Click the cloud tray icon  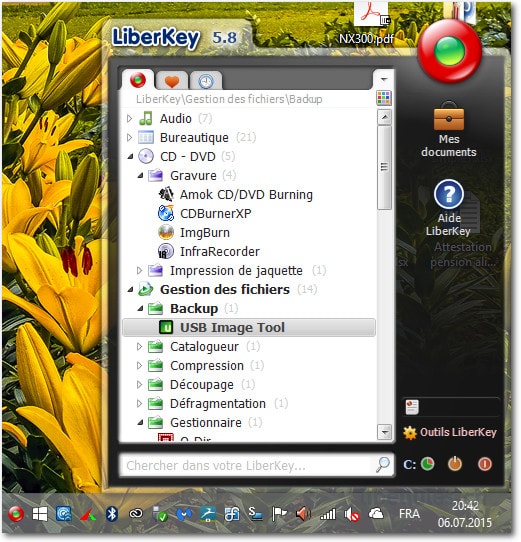tap(375, 514)
